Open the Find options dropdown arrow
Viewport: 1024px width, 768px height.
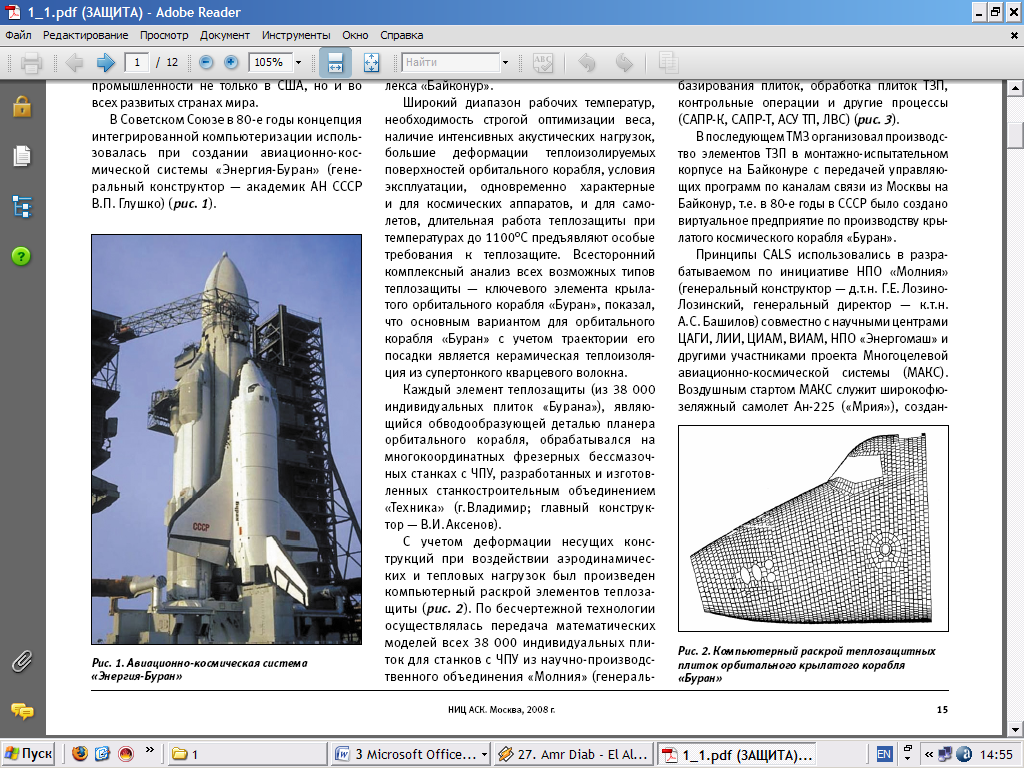505,63
